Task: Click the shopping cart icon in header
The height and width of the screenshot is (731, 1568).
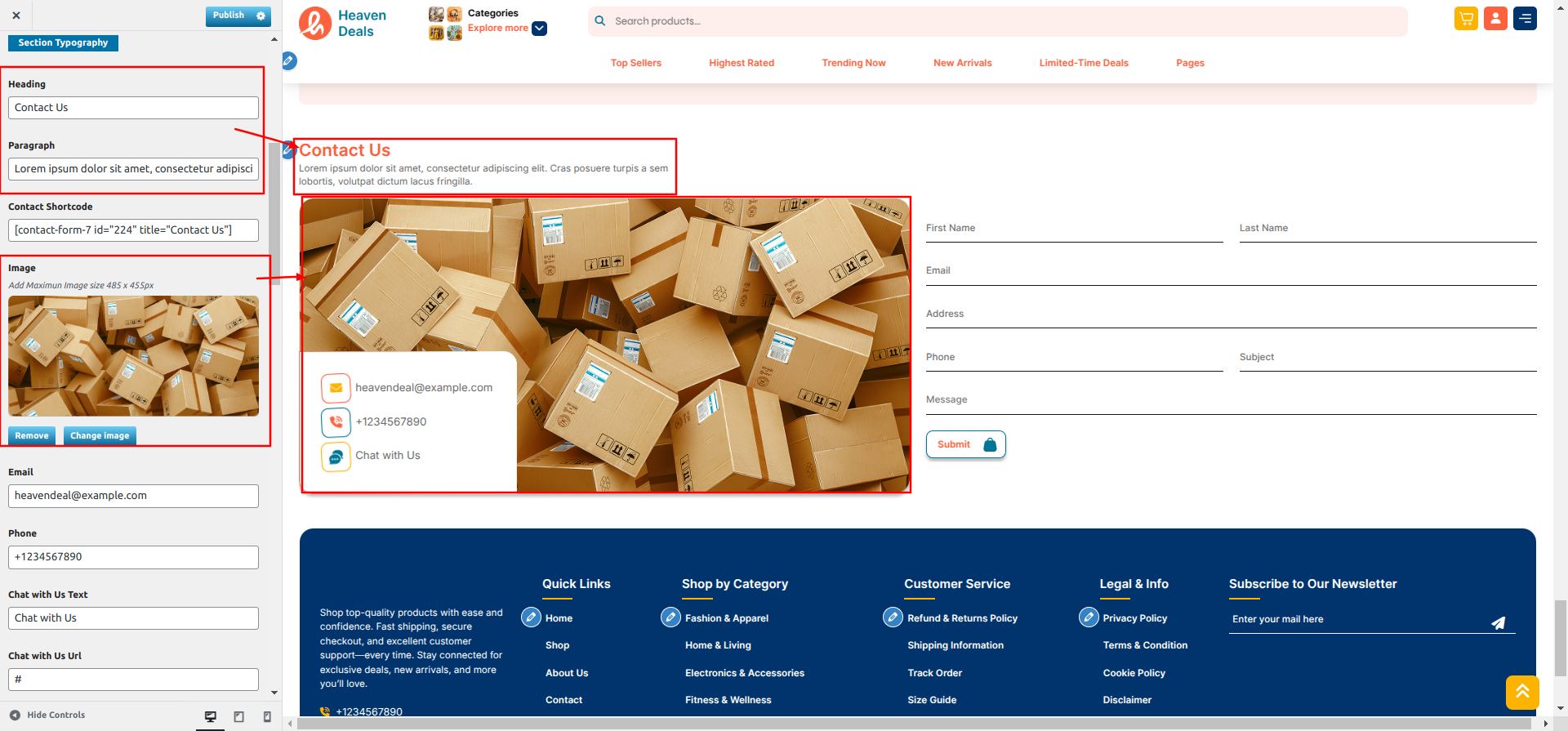Action: (x=1466, y=19)
